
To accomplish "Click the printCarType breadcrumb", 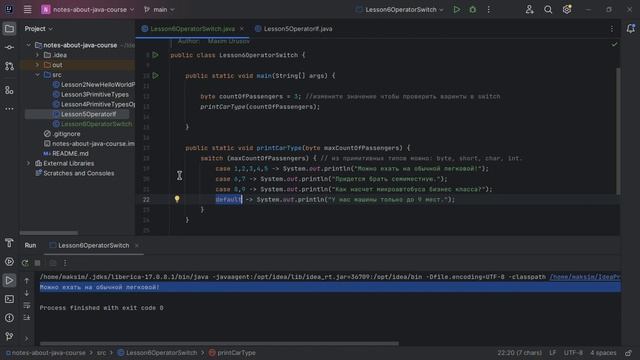I will click(x=232, y=353).
